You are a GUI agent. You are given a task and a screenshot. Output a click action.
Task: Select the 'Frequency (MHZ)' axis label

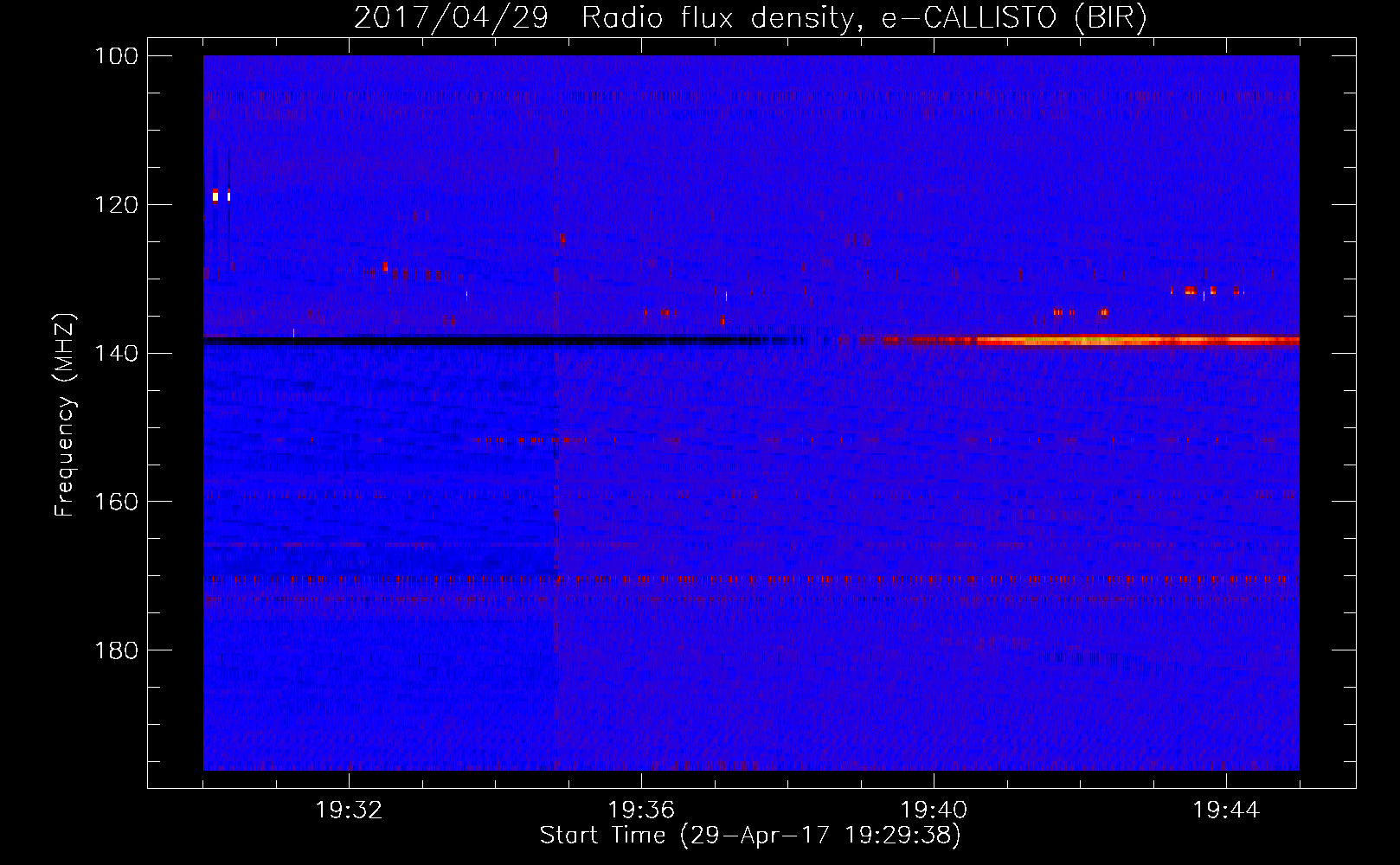[65, 414]
